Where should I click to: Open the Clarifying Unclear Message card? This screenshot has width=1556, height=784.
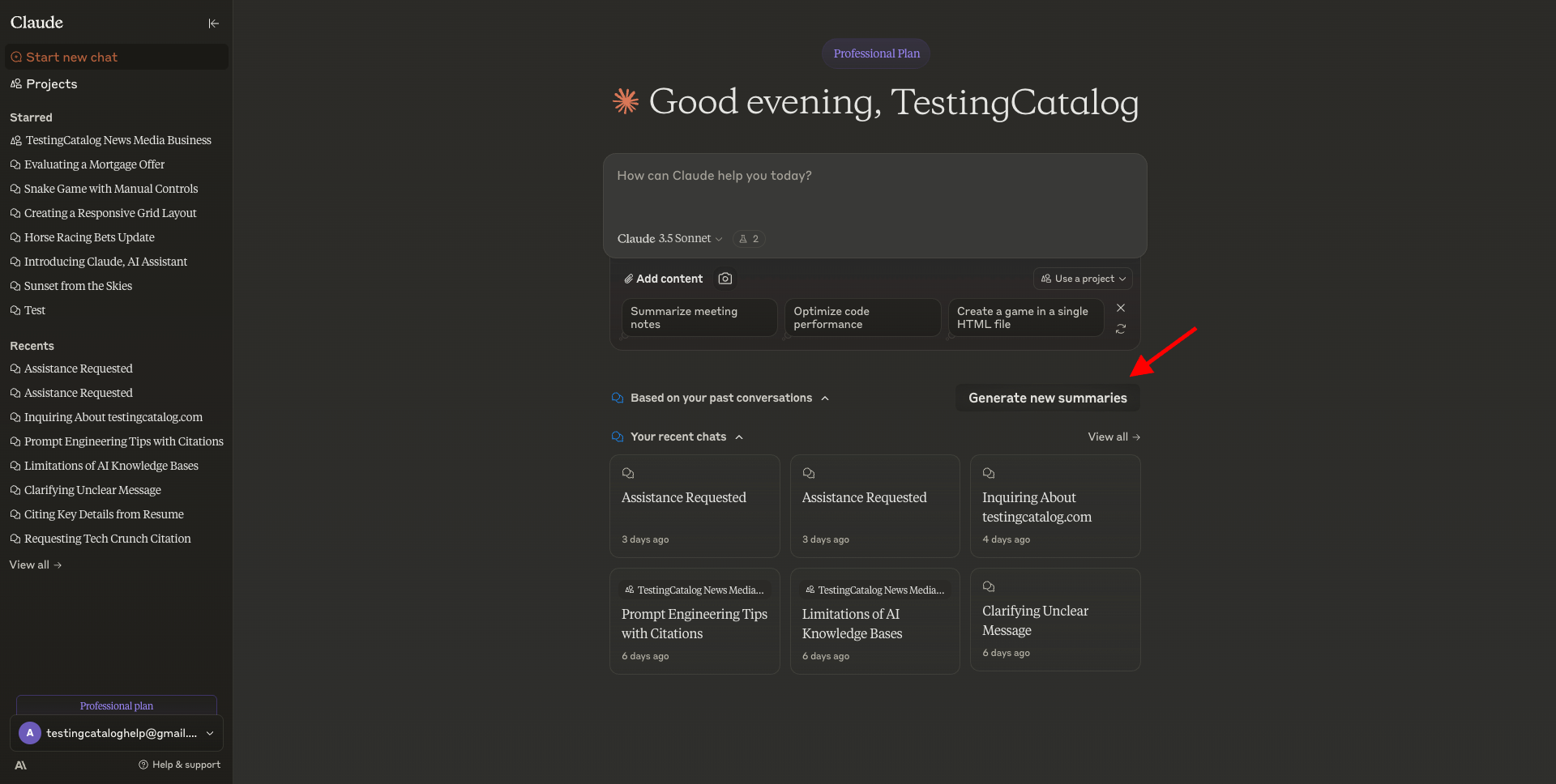1055,620
